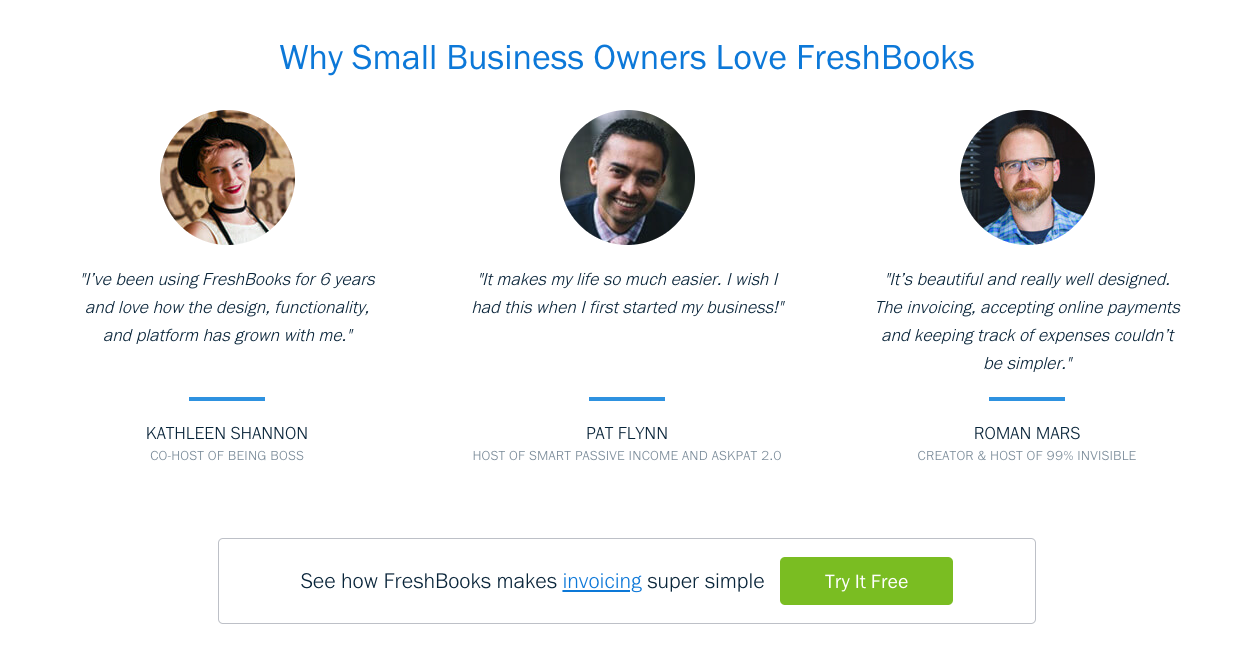Image resolution: width=1252 pixels, height=663 pixels.
Task: Click the blue divider above Roman Mars
Action: pyautogui.click(x=1027, y=399)
